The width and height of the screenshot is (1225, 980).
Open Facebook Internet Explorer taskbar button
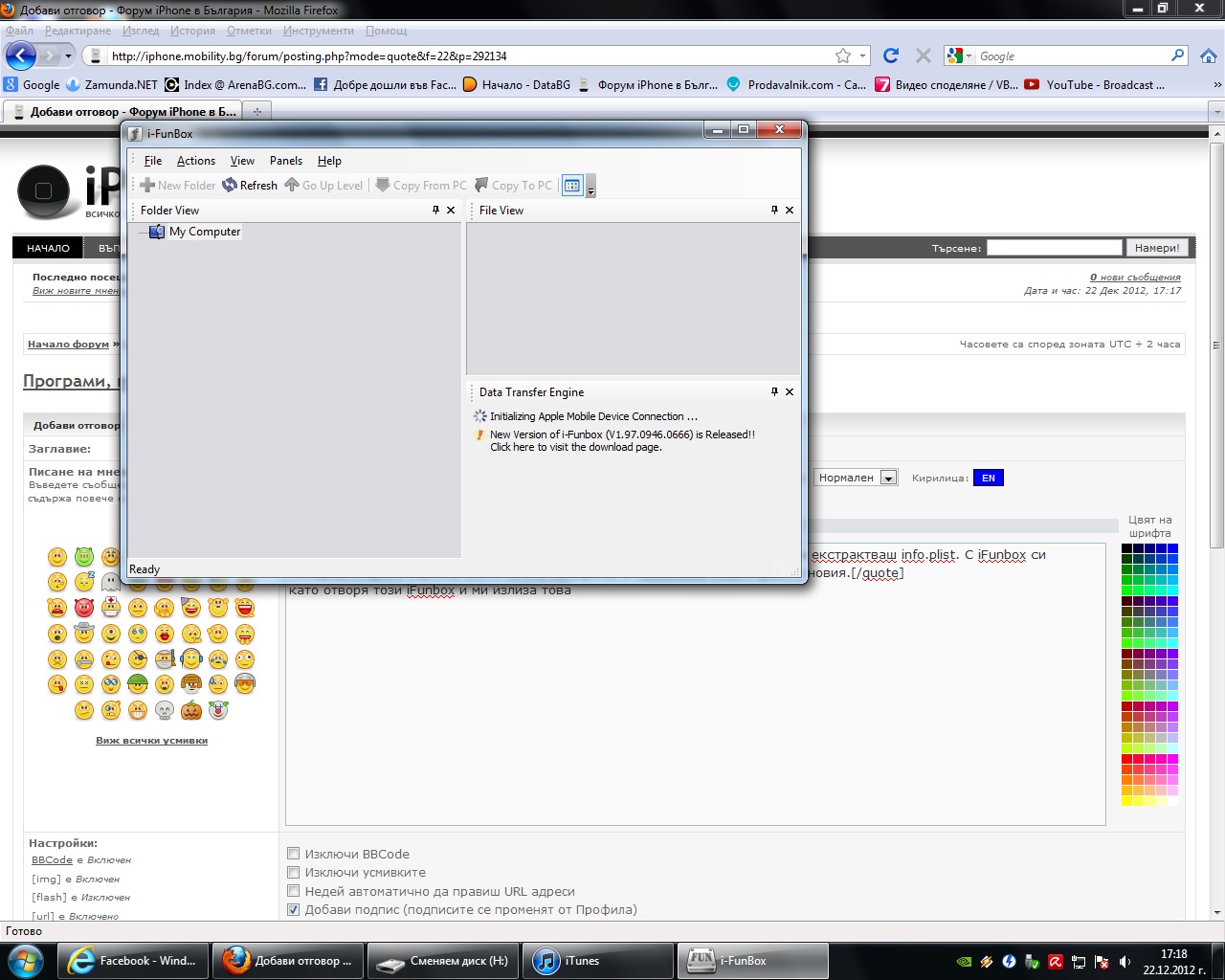pos(133,961)
